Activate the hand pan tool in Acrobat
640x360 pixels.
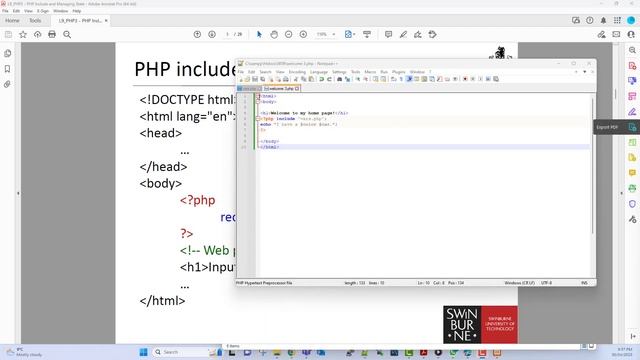[x=274, y=35]
